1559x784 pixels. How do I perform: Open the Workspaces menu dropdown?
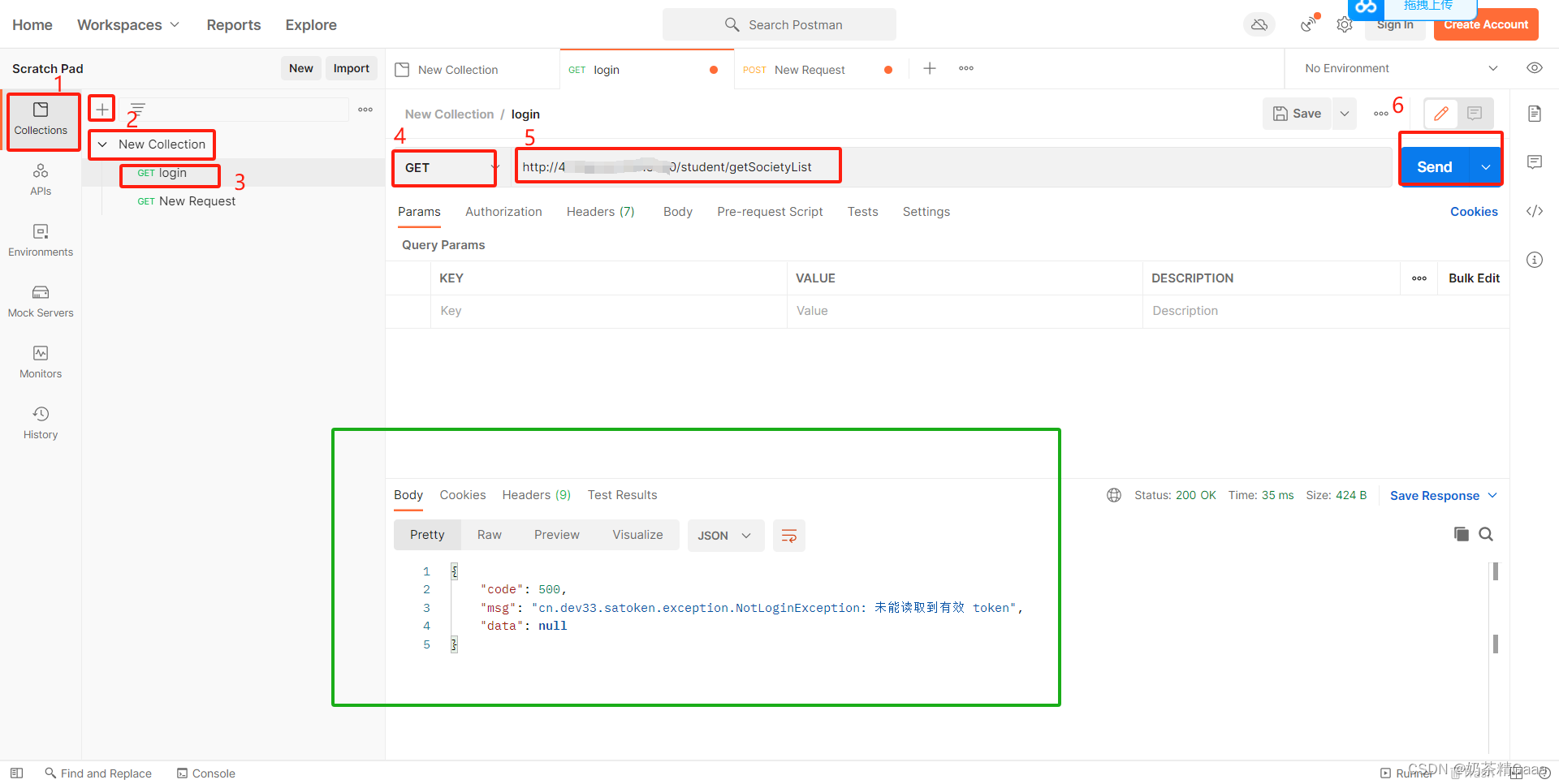[127, 25]
